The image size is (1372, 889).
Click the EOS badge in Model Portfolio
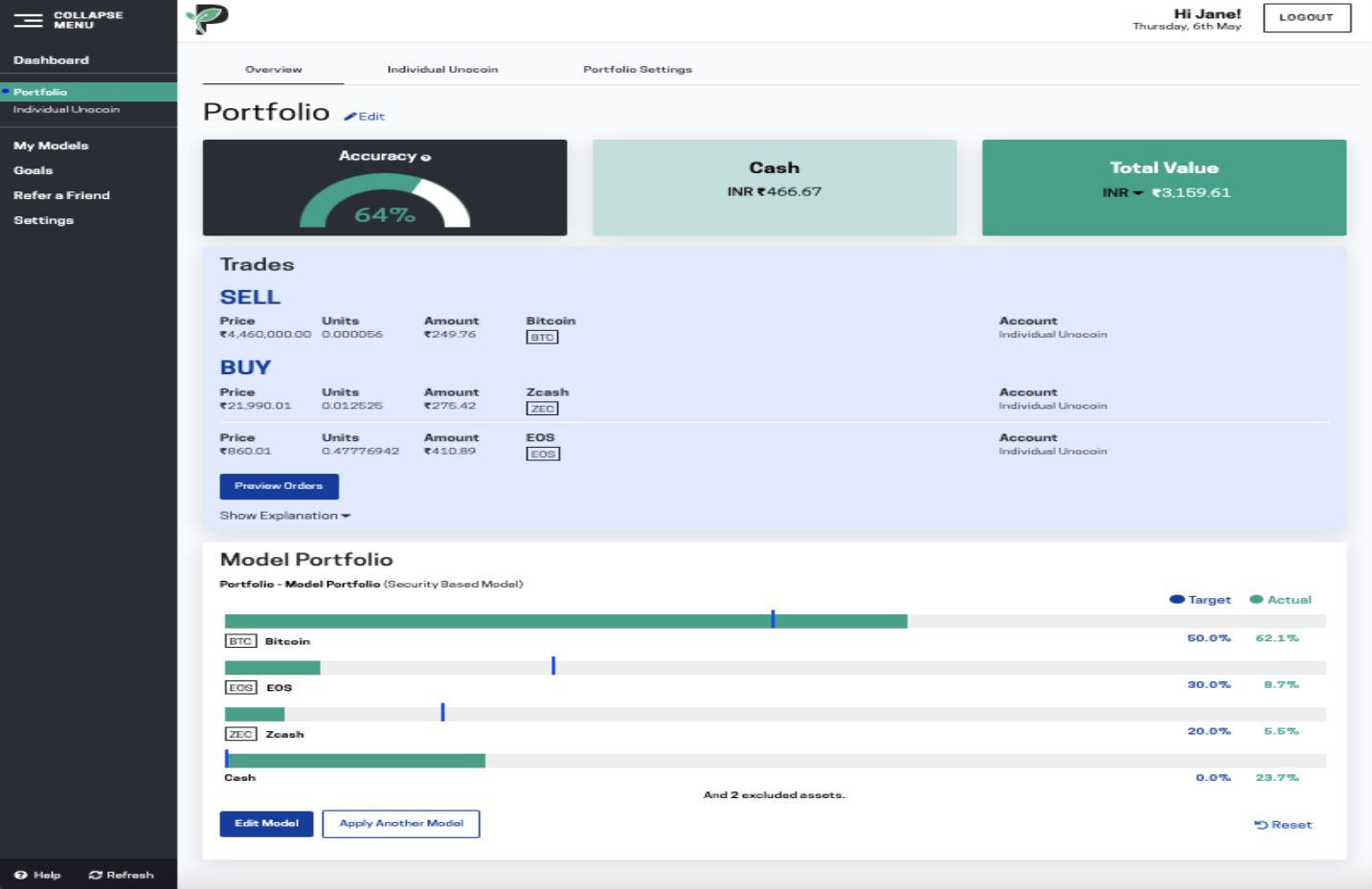point(241,687)
